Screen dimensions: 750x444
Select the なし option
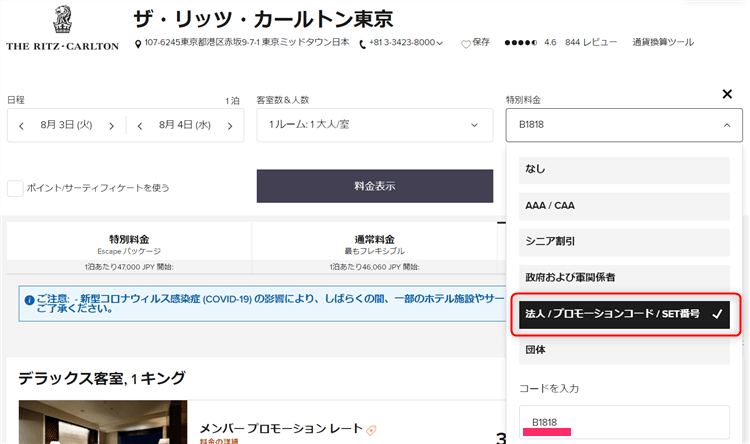(x=625, y=169)
